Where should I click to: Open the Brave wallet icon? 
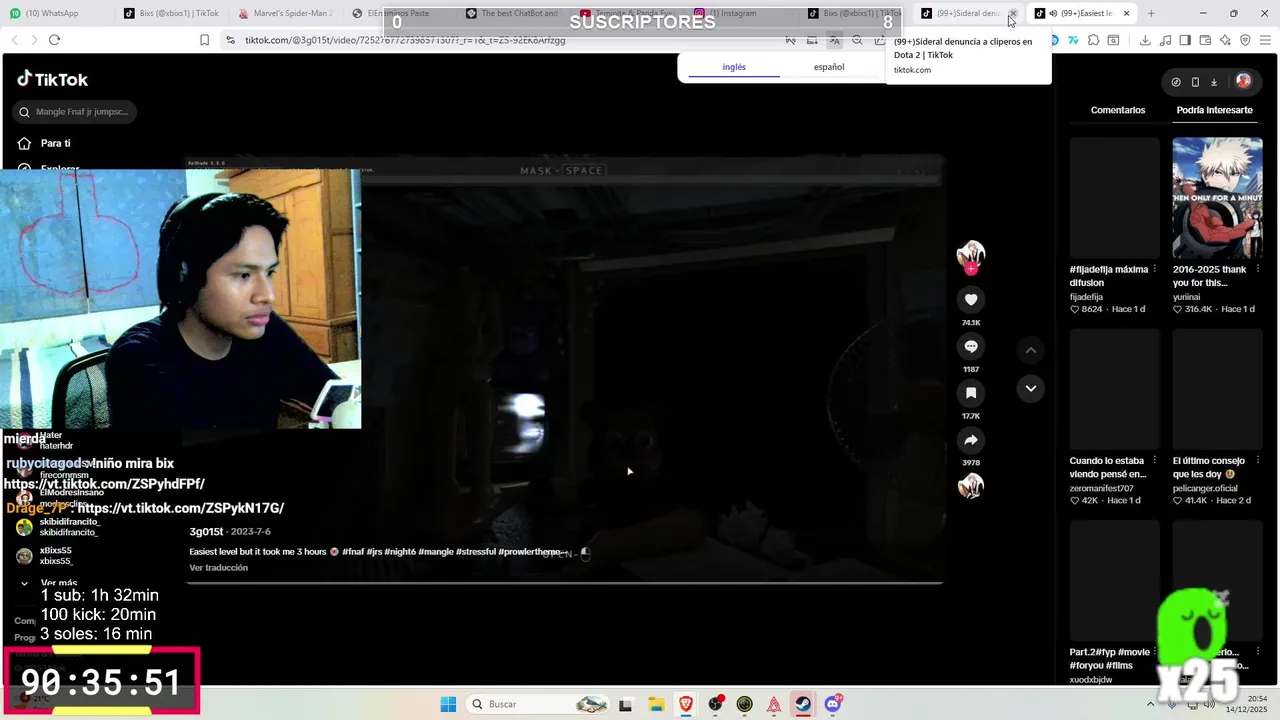[x=1205, y=40]
